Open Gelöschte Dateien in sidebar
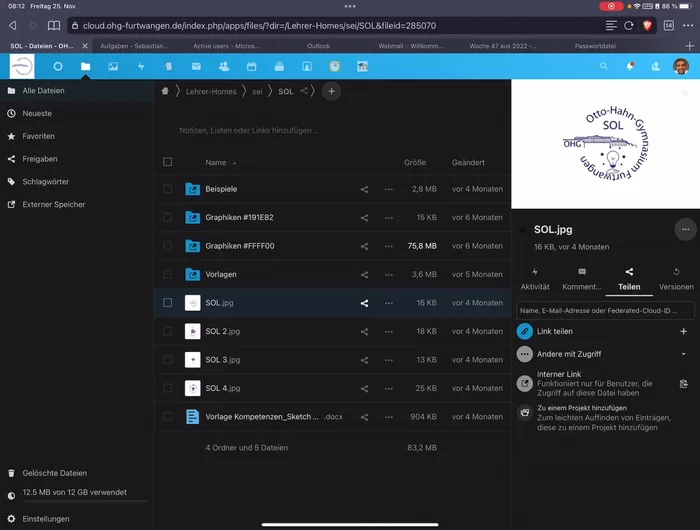700x530 pixels. (55, 473)
